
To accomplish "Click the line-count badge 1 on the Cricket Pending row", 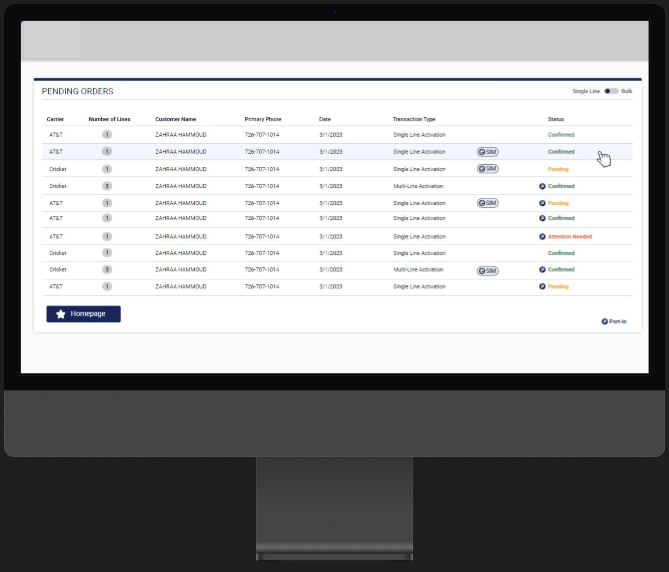I will tap(107, 169).
